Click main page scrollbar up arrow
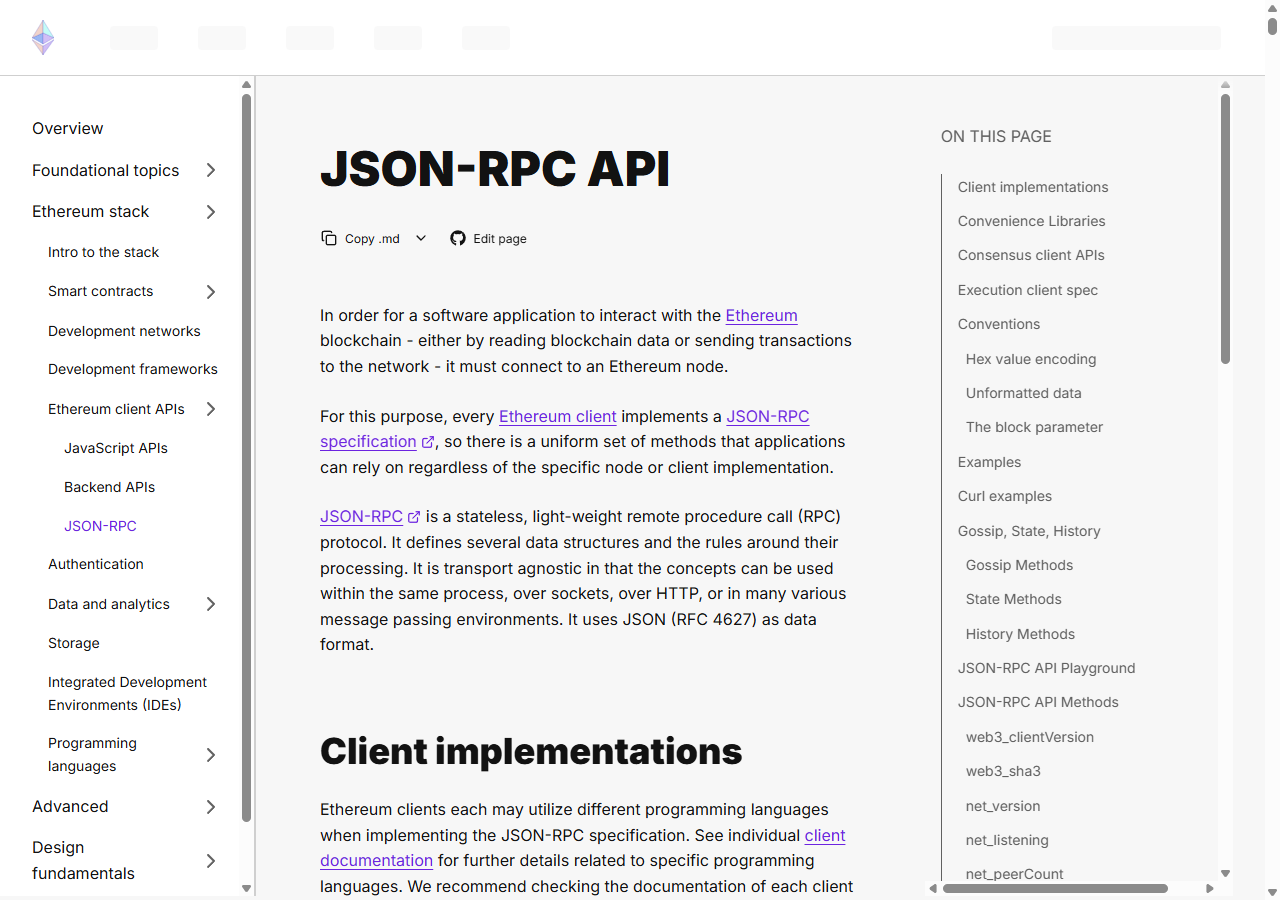 click(1273, 8)
